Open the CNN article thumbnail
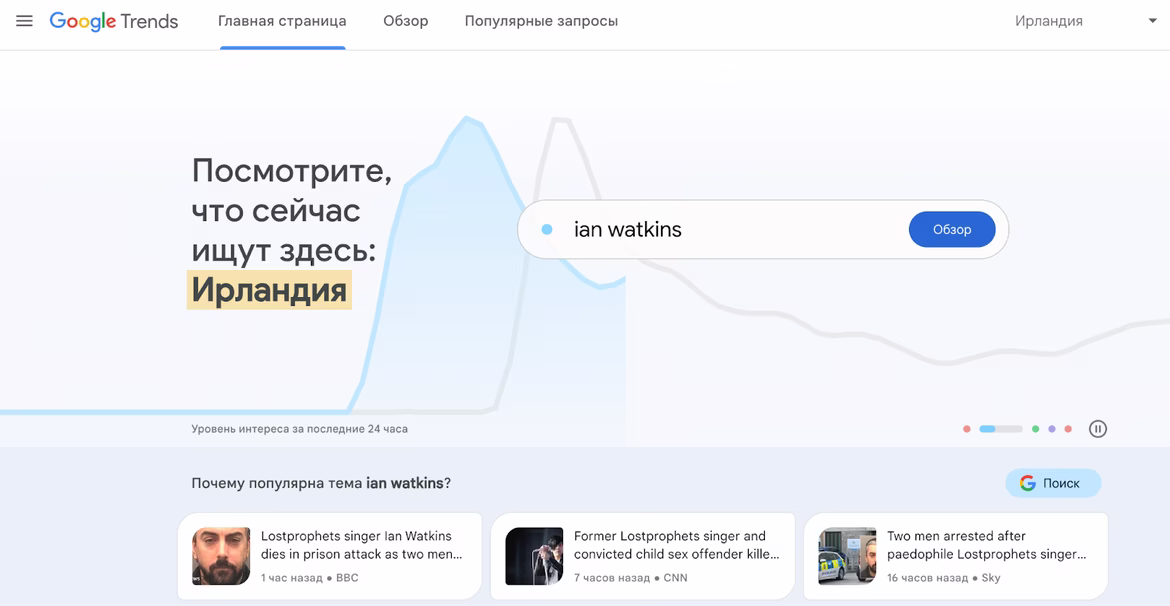 (534, 556)
